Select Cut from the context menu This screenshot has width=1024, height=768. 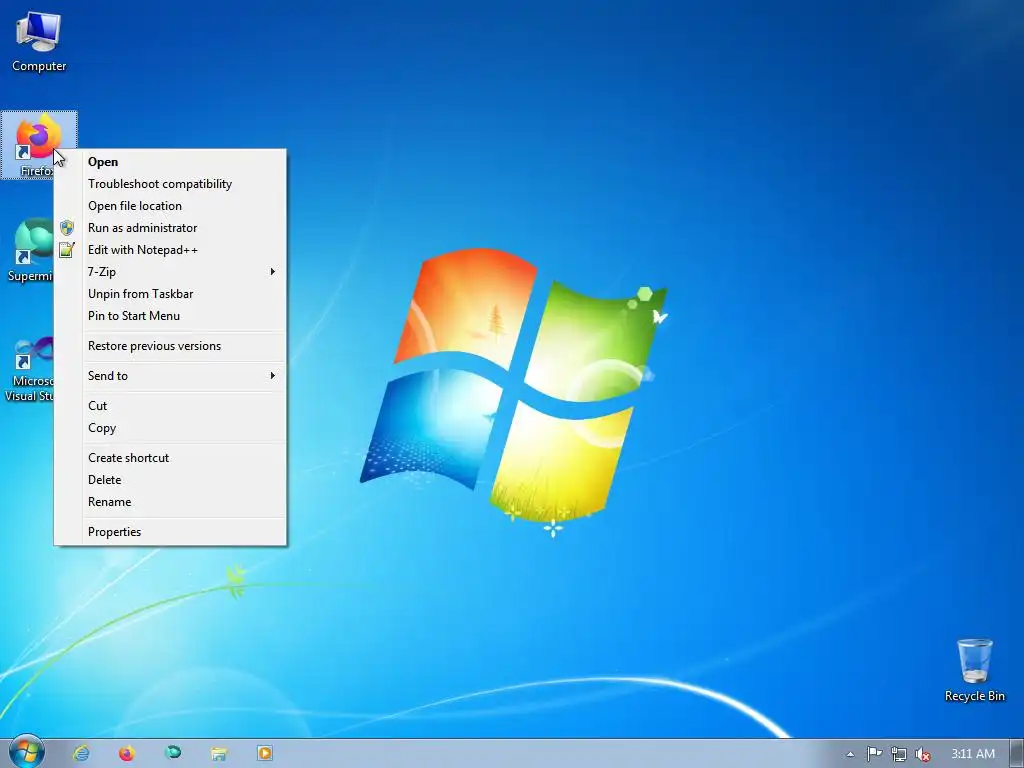[x=170, y=406]
